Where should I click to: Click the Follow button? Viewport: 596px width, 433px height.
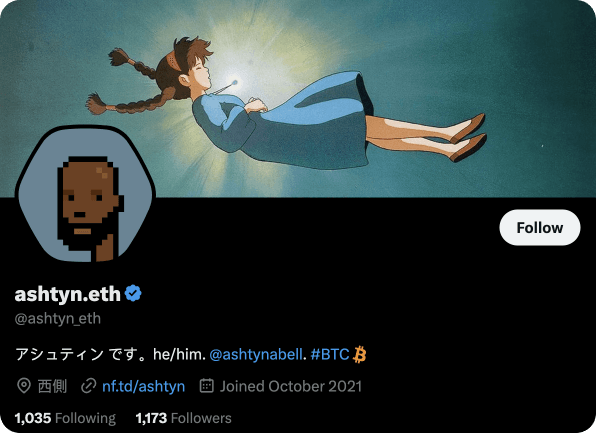click(x=540, y=227)
